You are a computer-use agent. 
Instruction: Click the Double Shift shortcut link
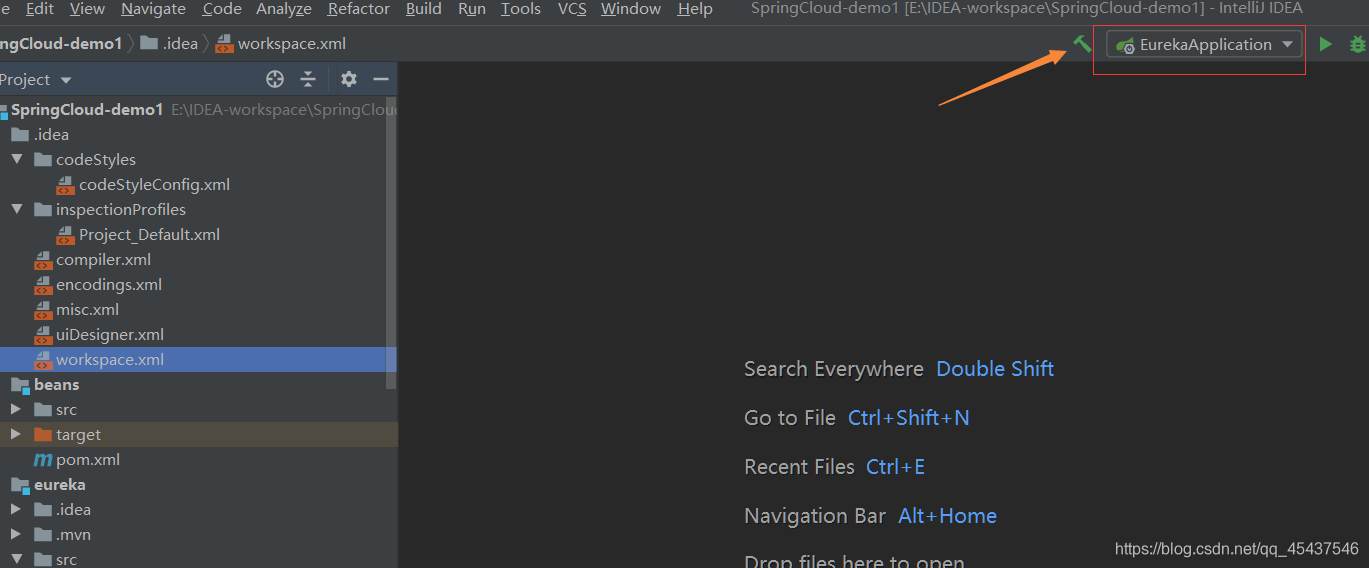(x=995, y=369)
